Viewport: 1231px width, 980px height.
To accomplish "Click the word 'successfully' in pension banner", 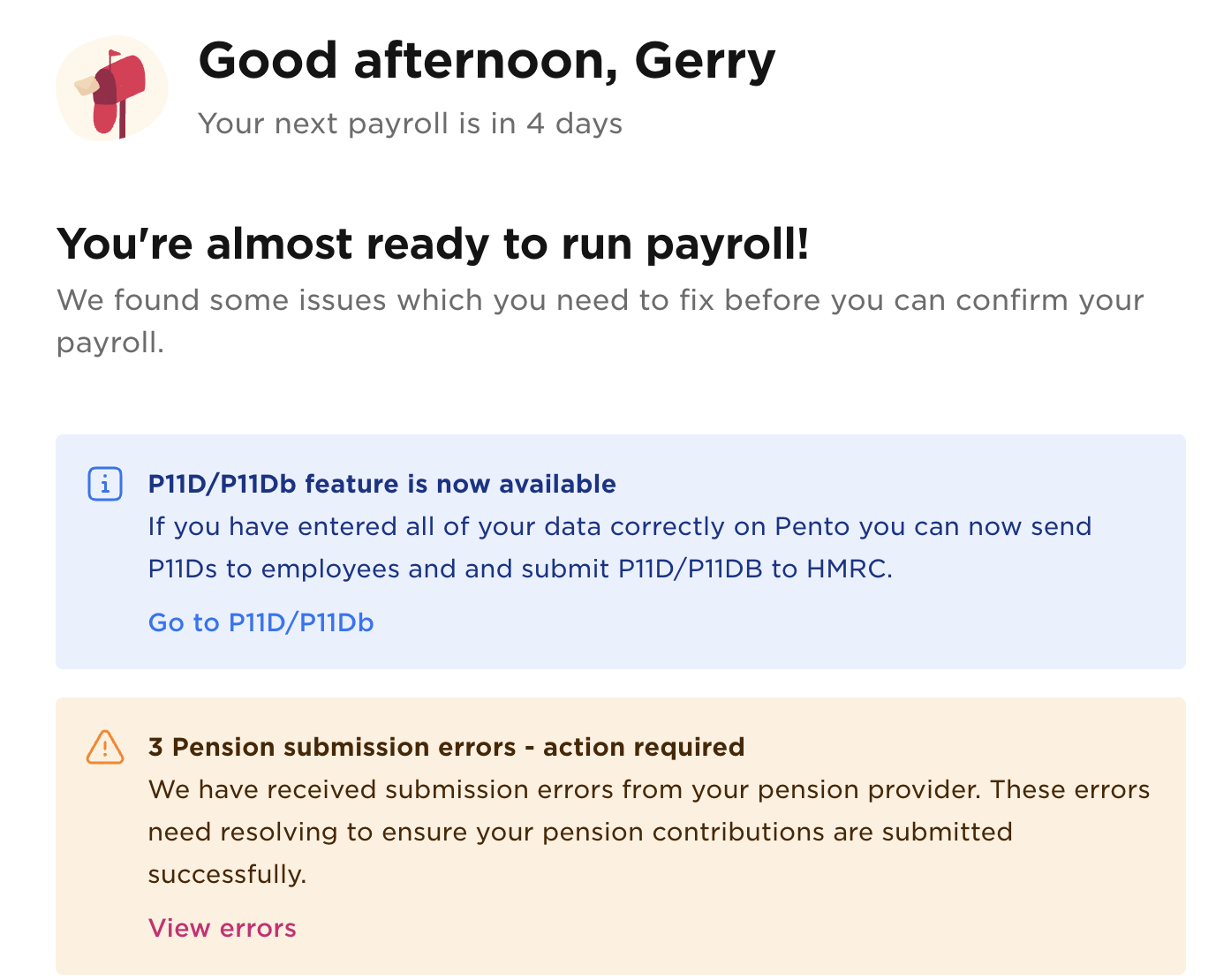I will [x=227, y=874].
